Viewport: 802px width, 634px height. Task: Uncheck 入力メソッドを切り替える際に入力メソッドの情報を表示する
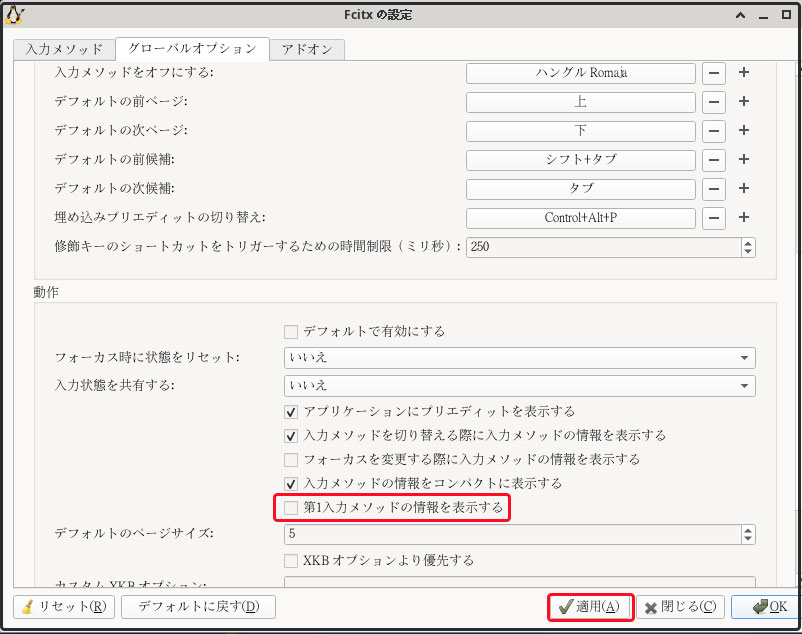tap(291, 436)
